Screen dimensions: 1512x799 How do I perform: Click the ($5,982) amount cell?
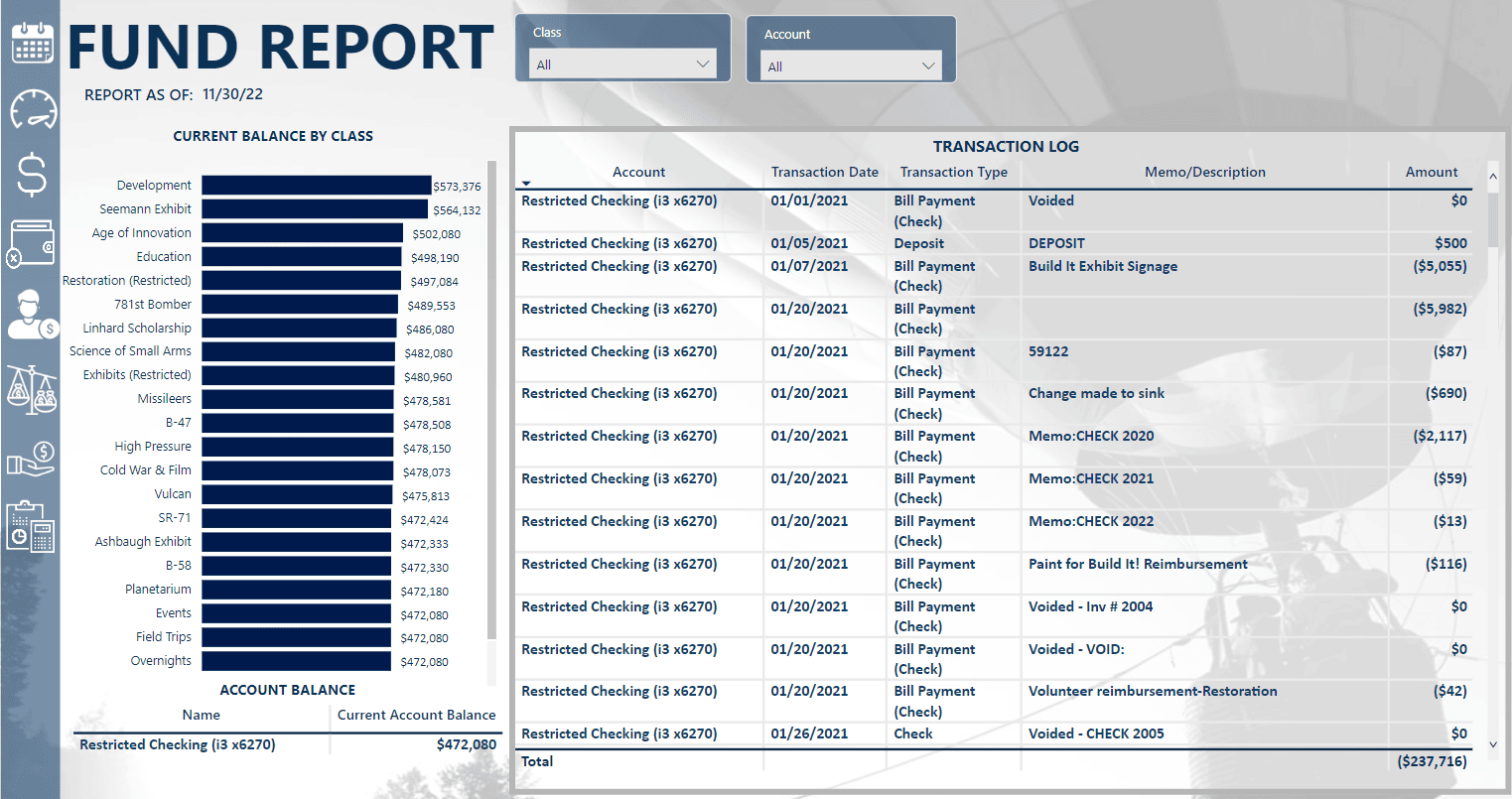point(1440,309)
